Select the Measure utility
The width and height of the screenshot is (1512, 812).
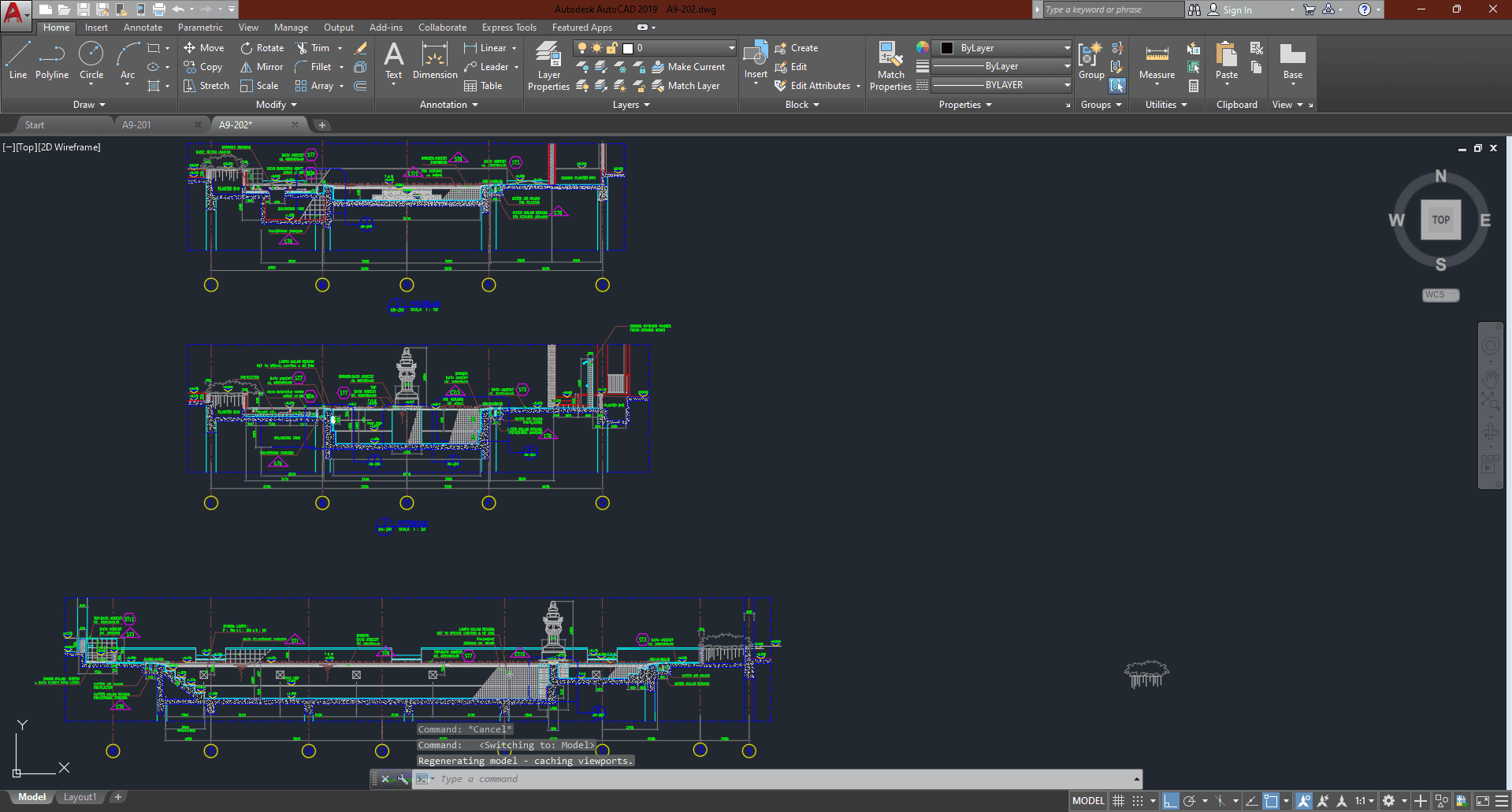[1157, 61]
